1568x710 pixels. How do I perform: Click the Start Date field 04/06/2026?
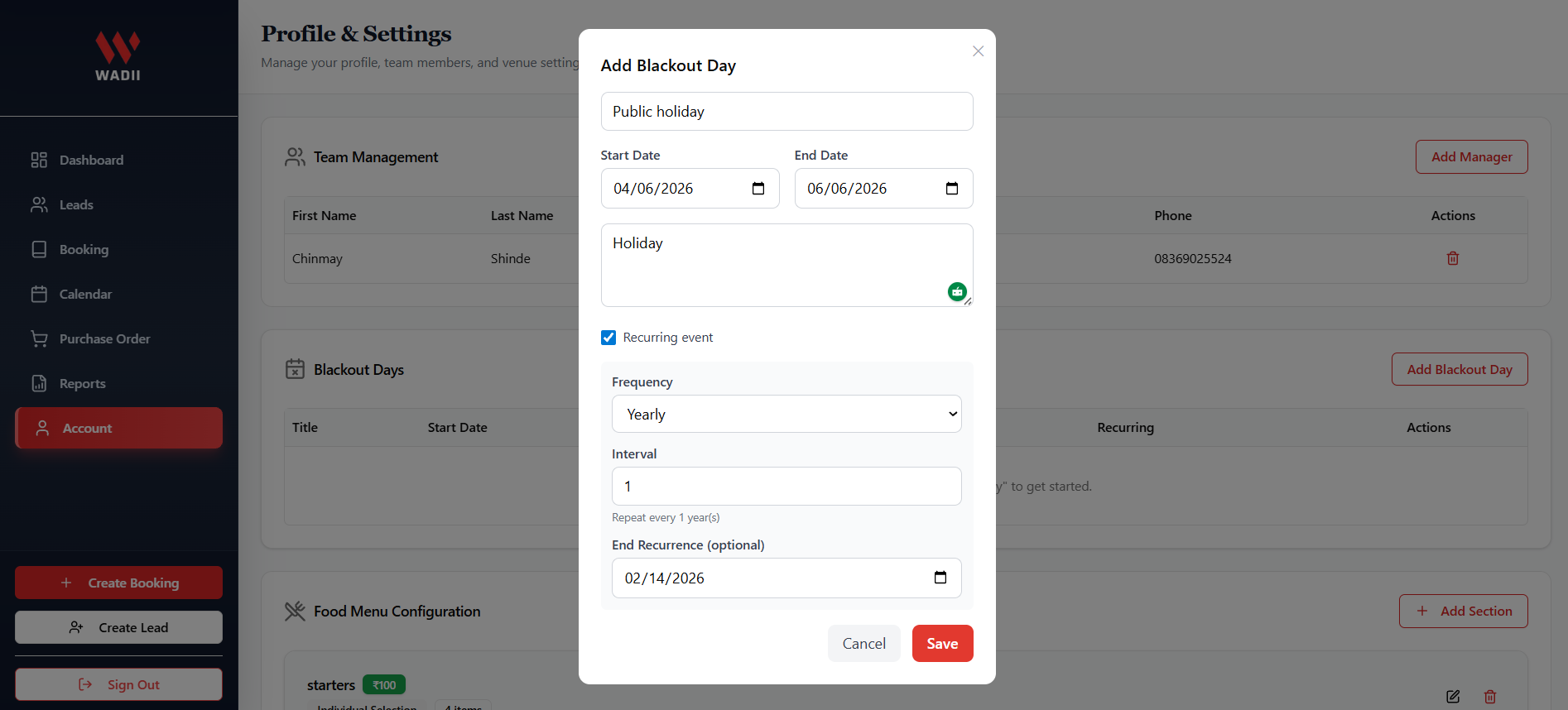(690, 189)
